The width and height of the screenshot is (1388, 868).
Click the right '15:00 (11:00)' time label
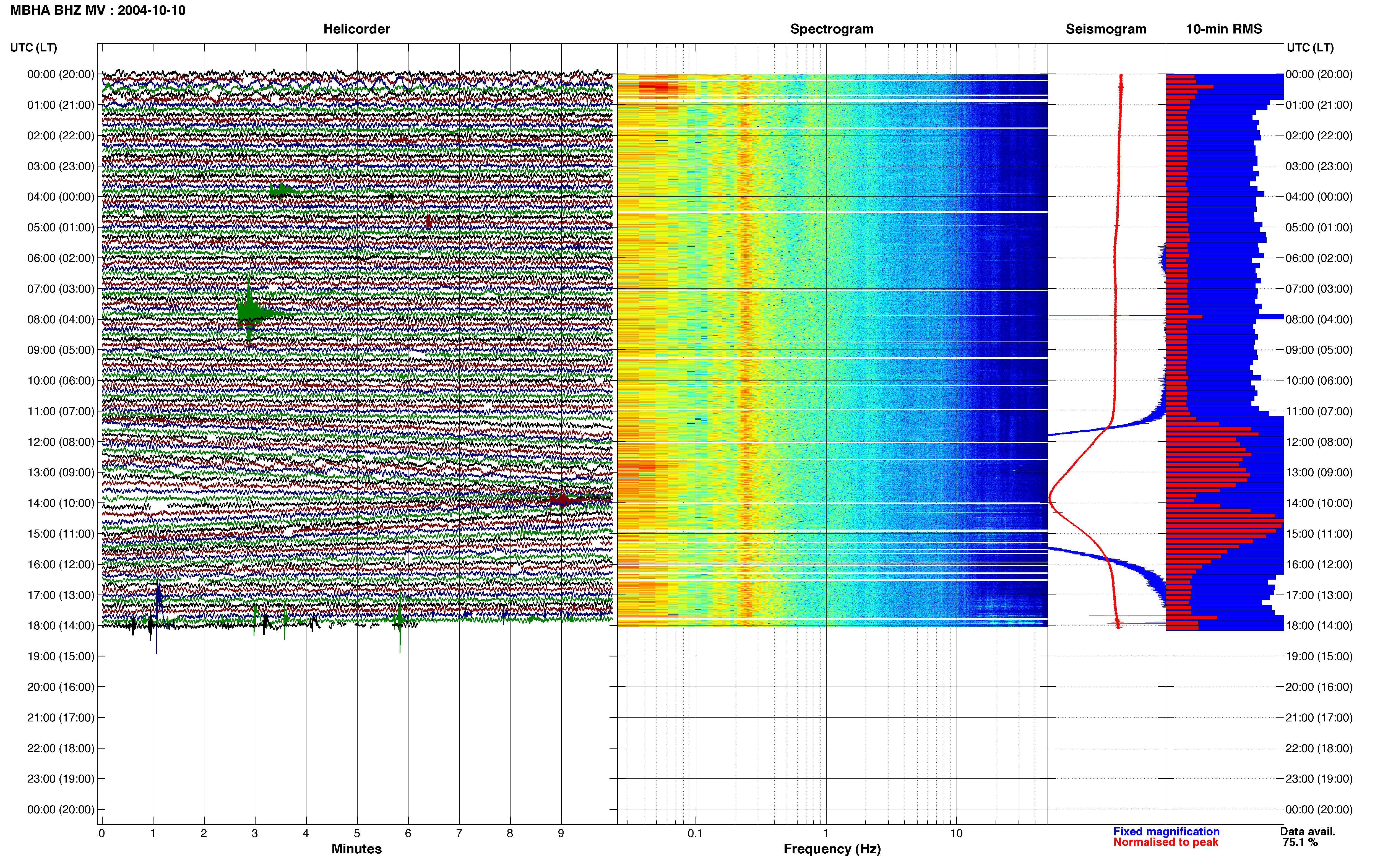click(x=1319, y=534)
